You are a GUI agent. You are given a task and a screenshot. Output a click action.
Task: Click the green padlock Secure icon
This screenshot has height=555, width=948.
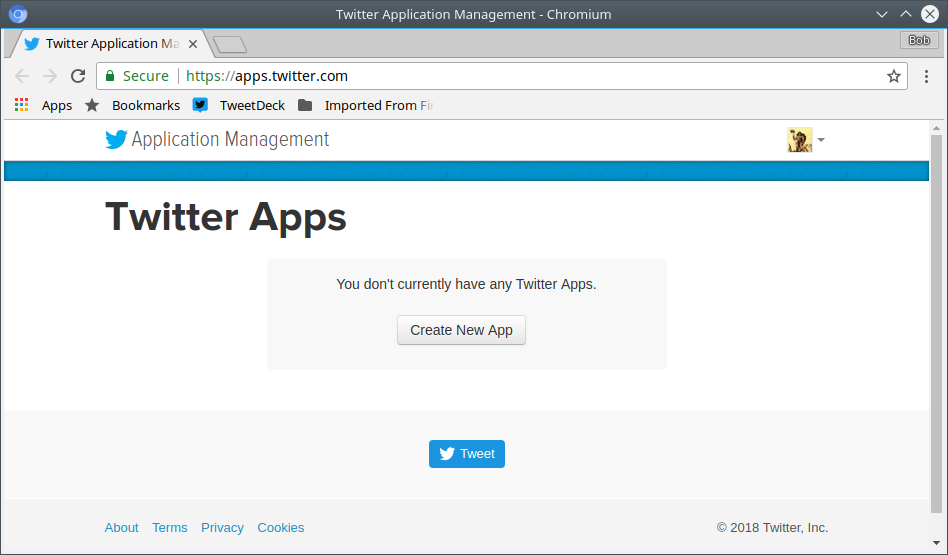coord(110,76)
